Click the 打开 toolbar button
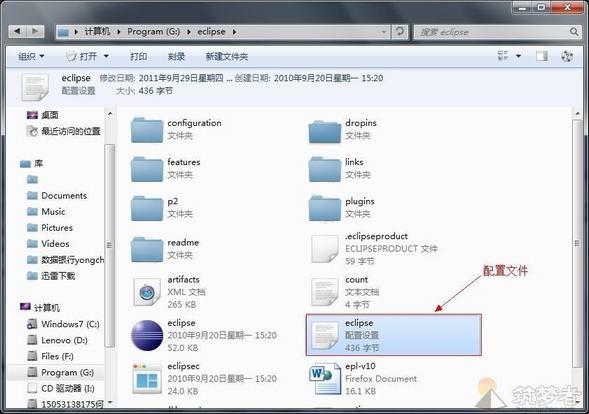Viewport: 589px width, 414px height. pyautogui.click(x=82, y=56)
